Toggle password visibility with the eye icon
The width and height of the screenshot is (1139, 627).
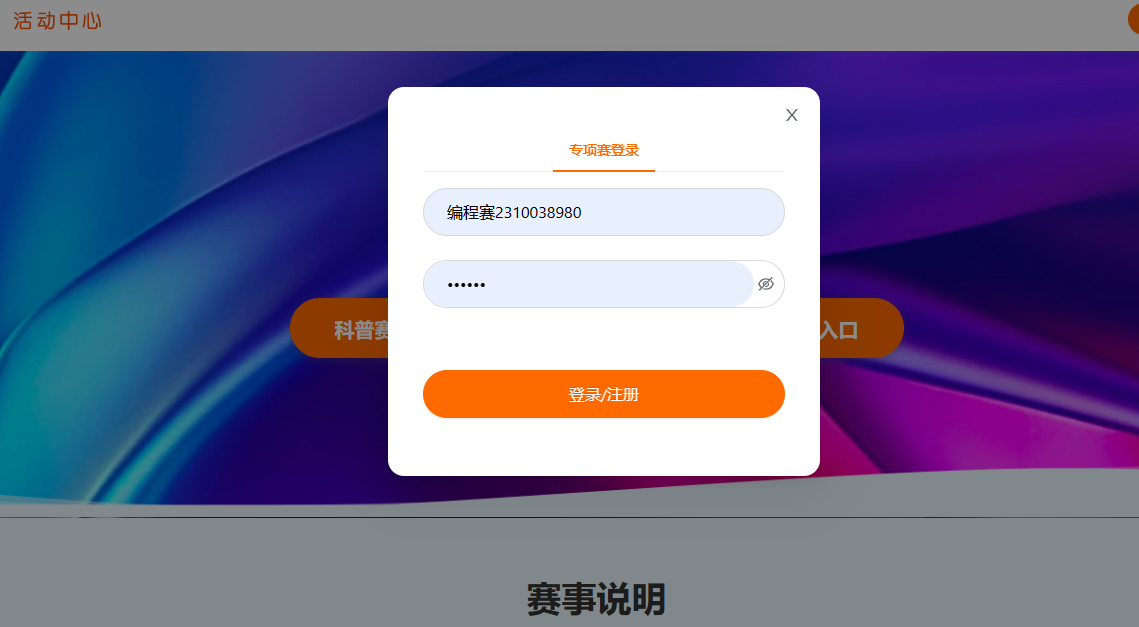click(x=766, y=284)
